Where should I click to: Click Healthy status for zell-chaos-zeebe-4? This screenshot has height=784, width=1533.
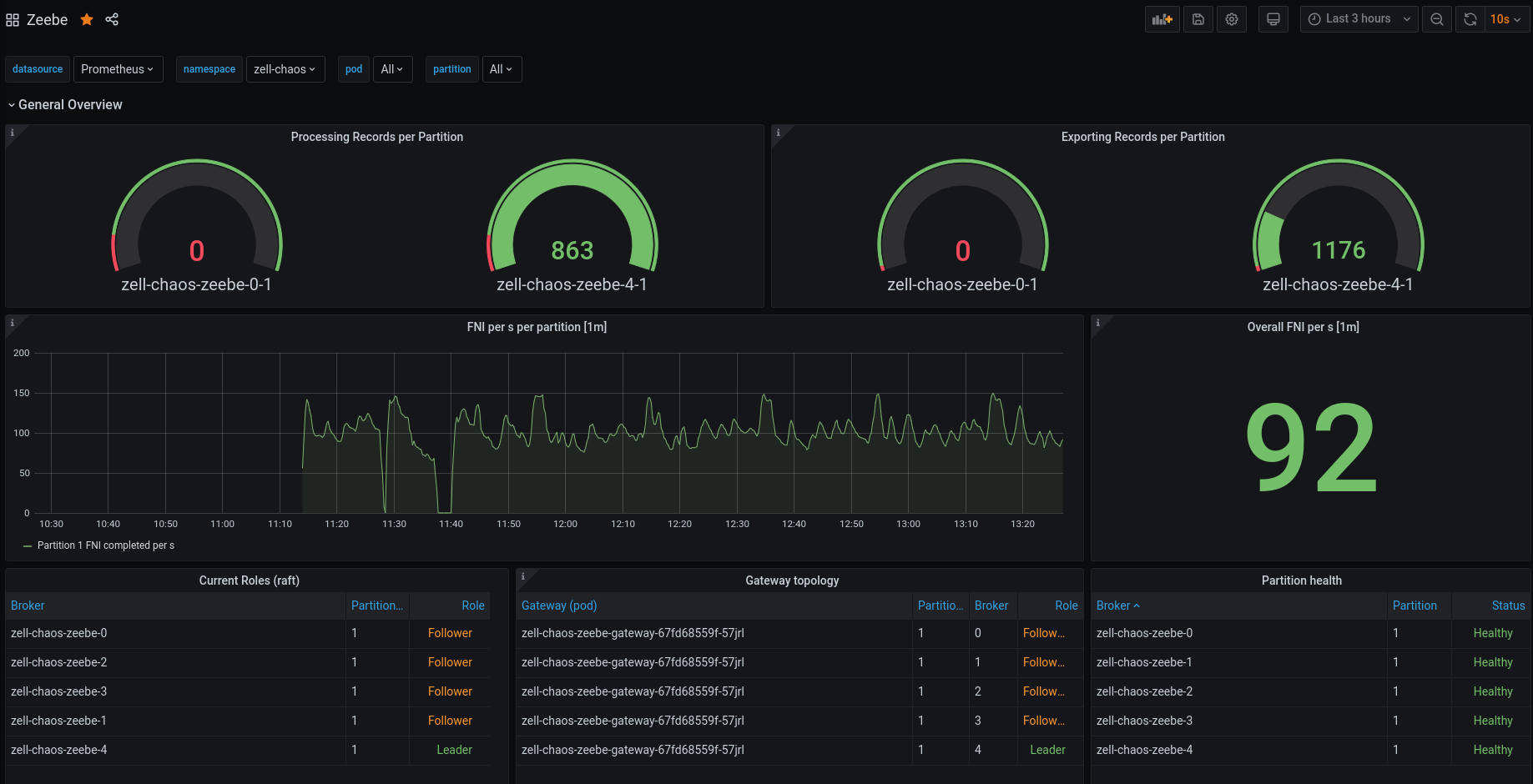tap(1493, 750)
